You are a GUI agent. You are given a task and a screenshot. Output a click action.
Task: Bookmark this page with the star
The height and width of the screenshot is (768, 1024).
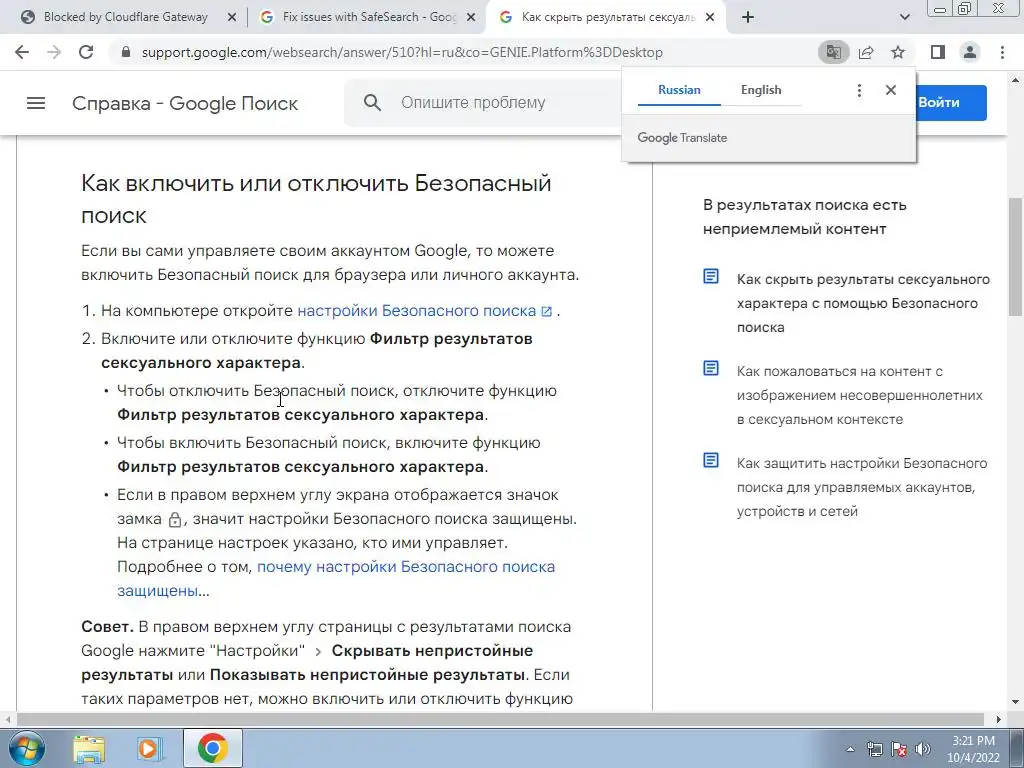click(898, 52)
